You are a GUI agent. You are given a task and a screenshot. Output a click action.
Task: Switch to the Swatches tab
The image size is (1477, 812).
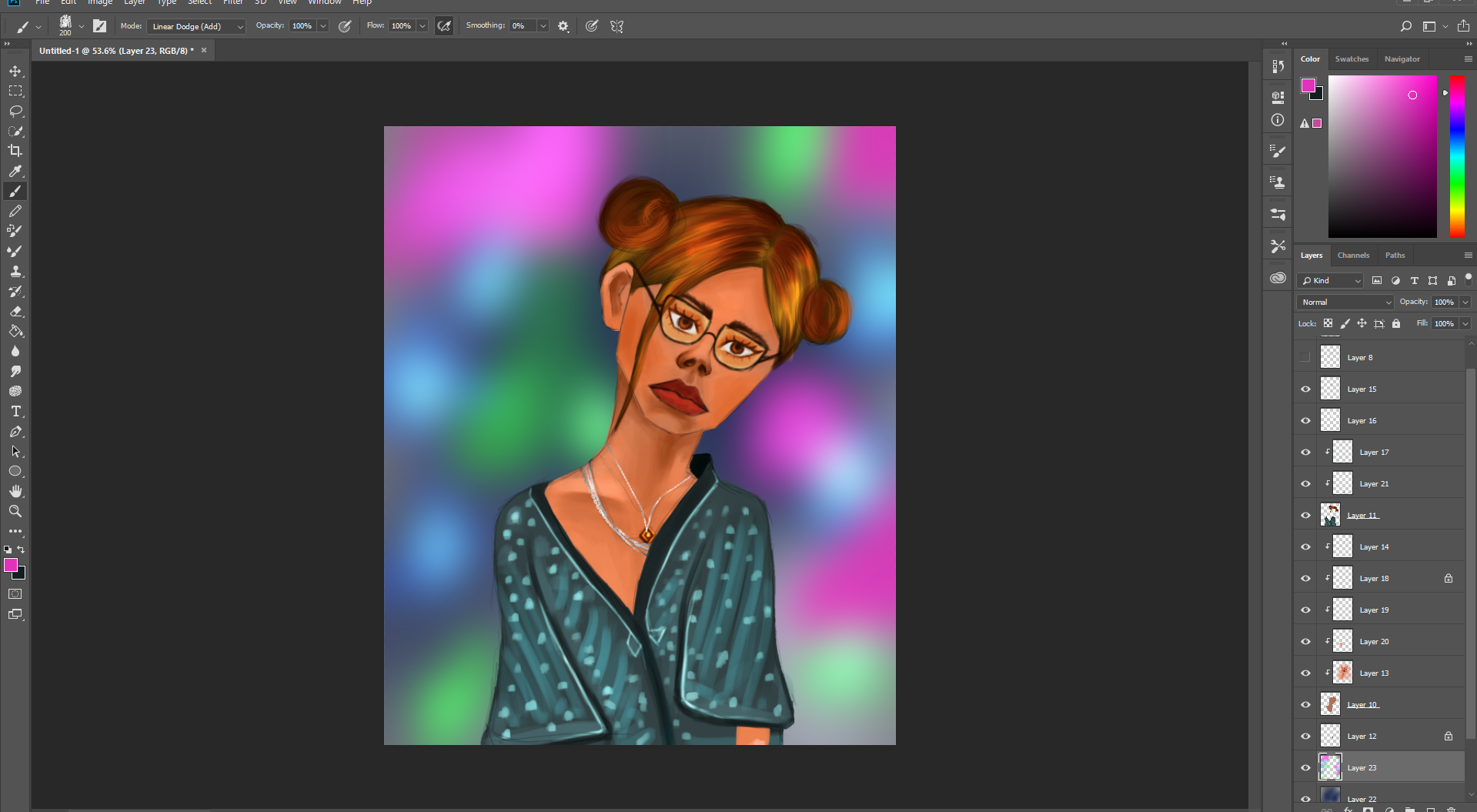pyautogui.click(x=1352, y=59)
